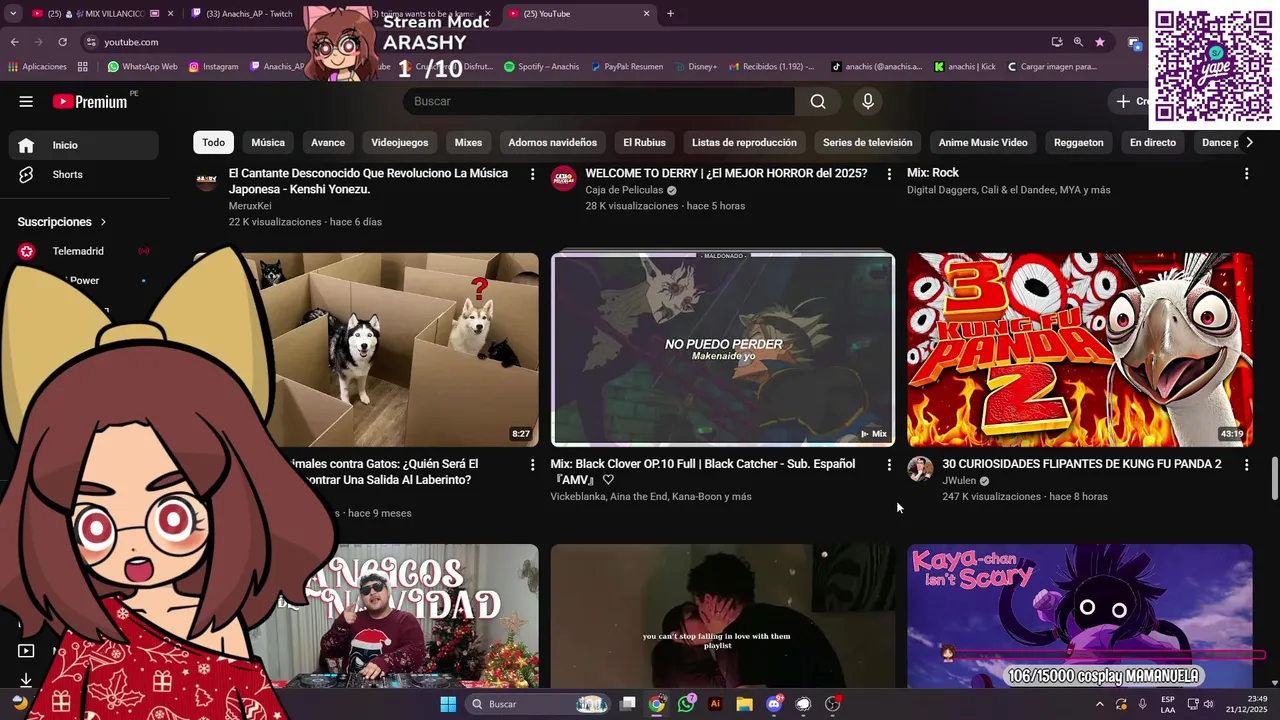This screenshot has width=1280, height=720.
Task: Click browser address bar youtube.com
Action: tap(560, 42)
